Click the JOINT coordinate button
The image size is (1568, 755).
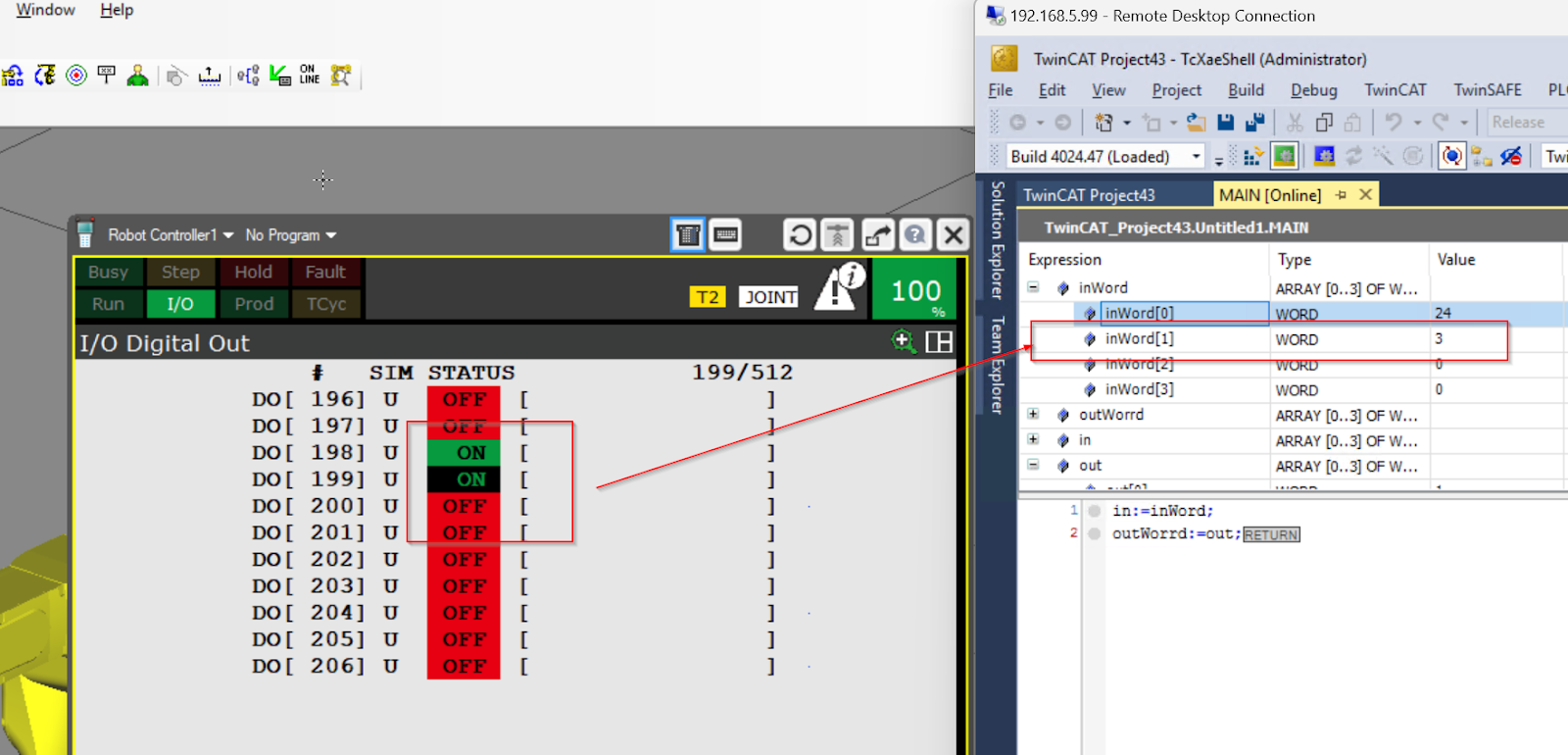coord(770,297)
